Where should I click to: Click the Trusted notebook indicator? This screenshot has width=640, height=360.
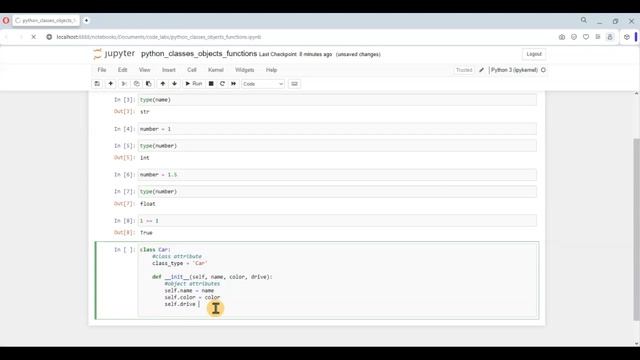coord(464,70)
